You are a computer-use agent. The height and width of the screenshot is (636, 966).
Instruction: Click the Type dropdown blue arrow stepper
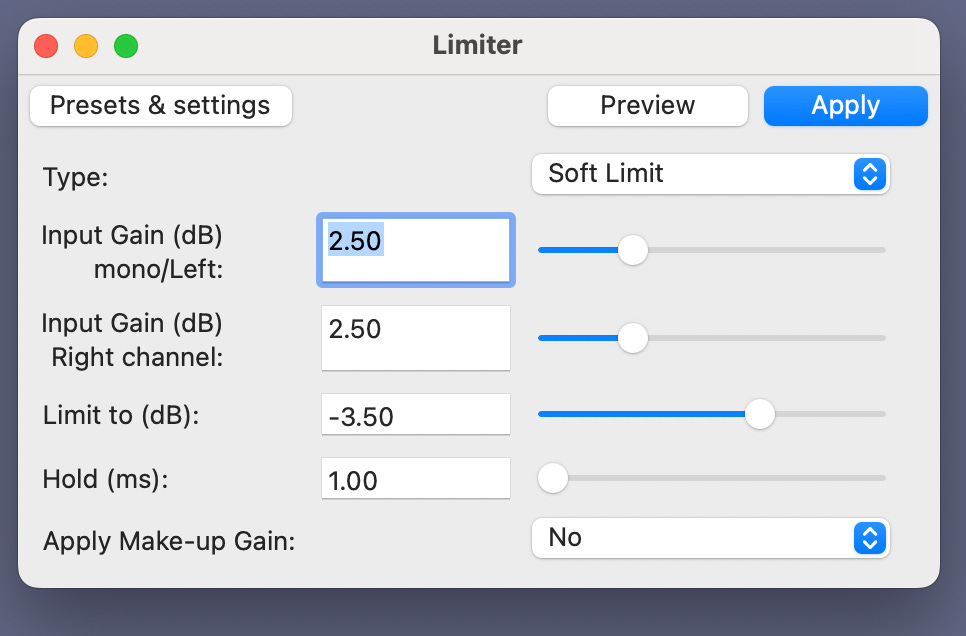(869, 174)
